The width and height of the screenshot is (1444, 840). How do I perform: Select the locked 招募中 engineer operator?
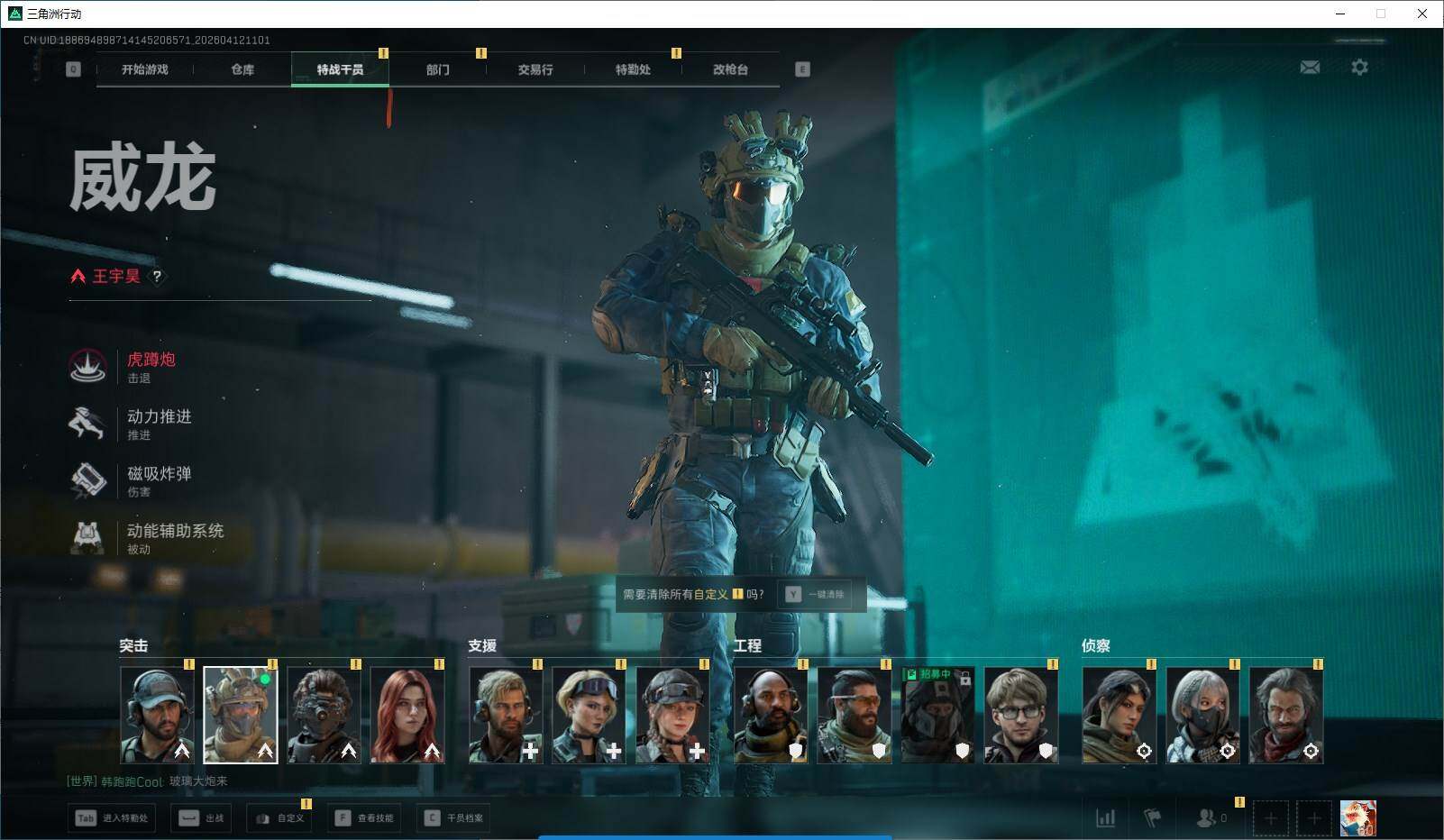pyautogui.click(x=937, y=716)
